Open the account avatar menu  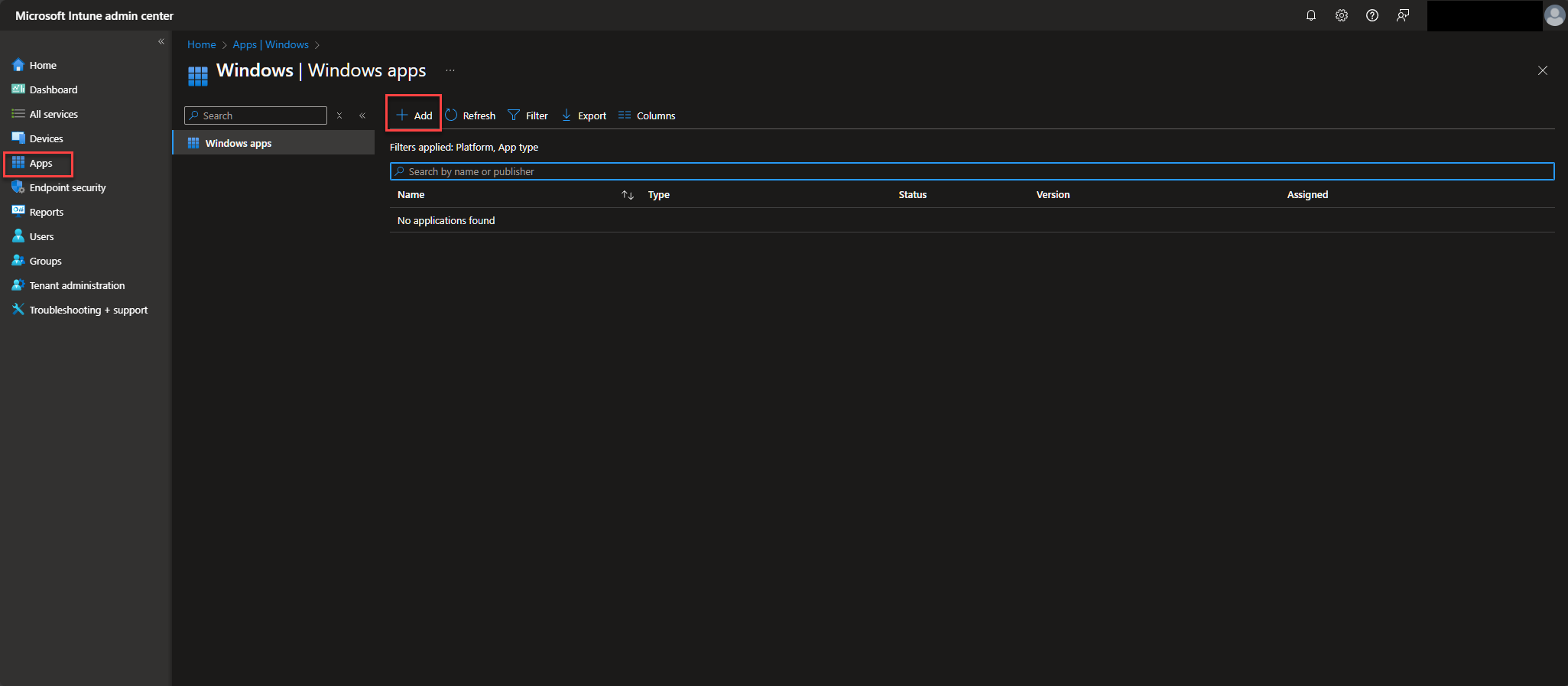(x=1554, y=15)
